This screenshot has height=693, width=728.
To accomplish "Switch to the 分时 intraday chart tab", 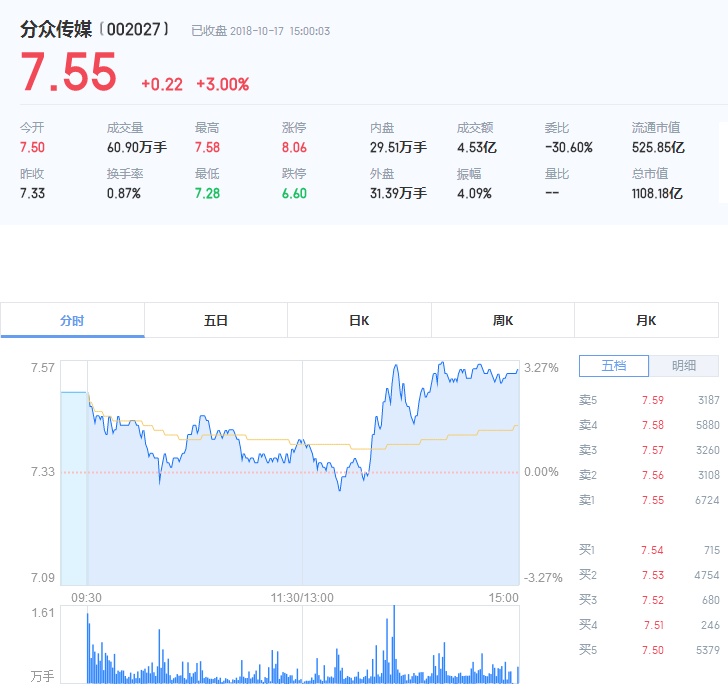I will [72, 320].
